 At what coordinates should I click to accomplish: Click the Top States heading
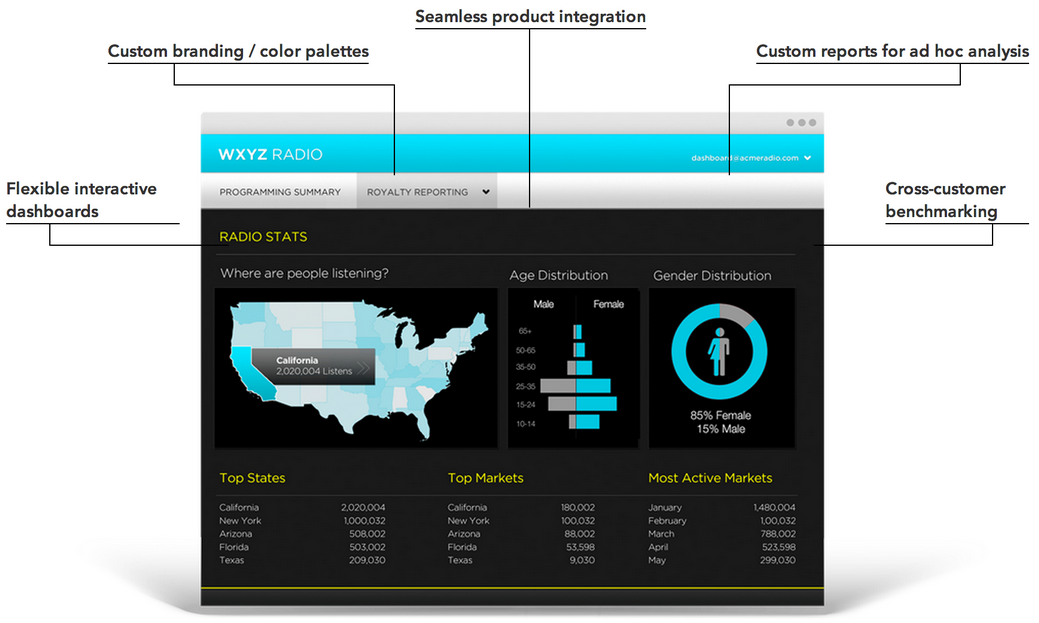click(252, 478)
